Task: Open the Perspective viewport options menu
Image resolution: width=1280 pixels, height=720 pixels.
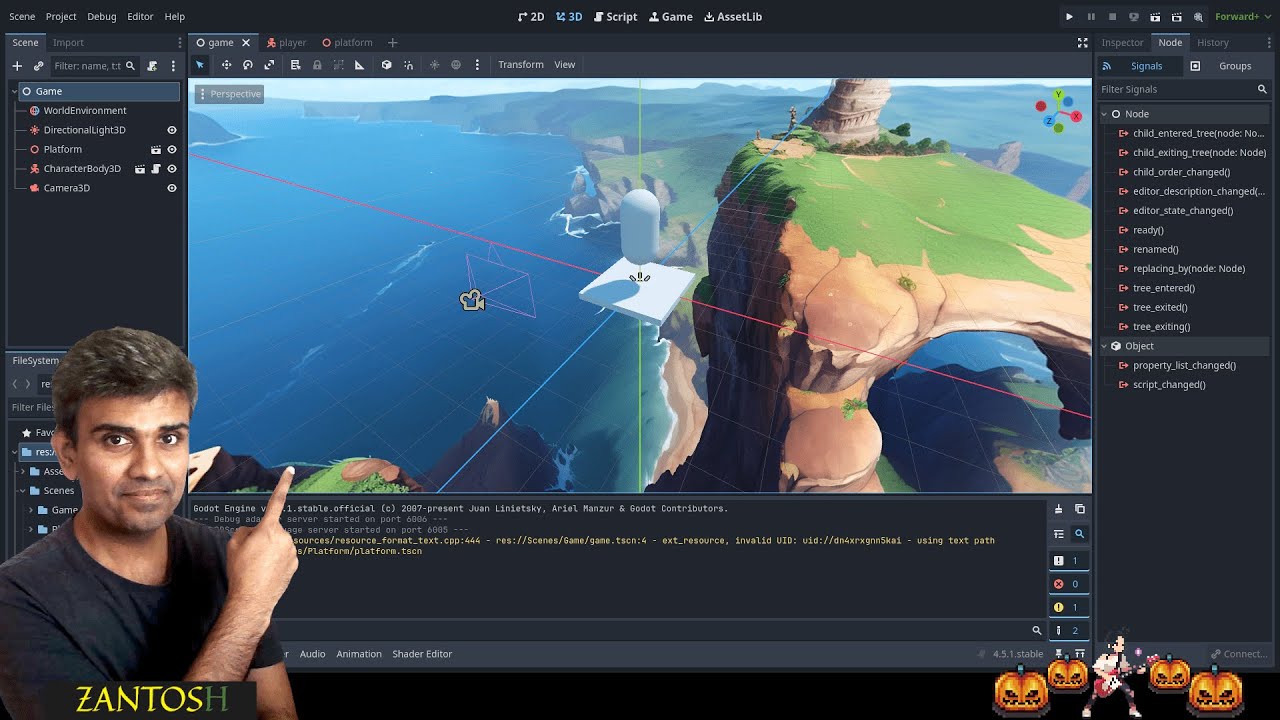Action: (229, 94)
